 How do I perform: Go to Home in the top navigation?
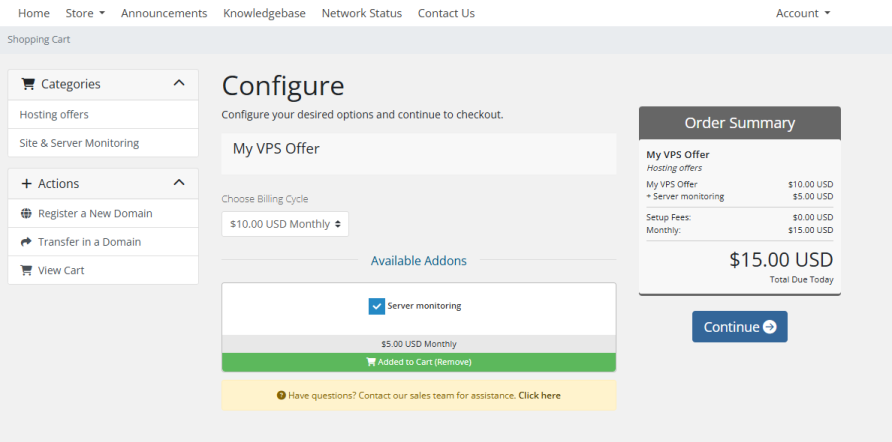pyautogui.click(x=34, y=13)
